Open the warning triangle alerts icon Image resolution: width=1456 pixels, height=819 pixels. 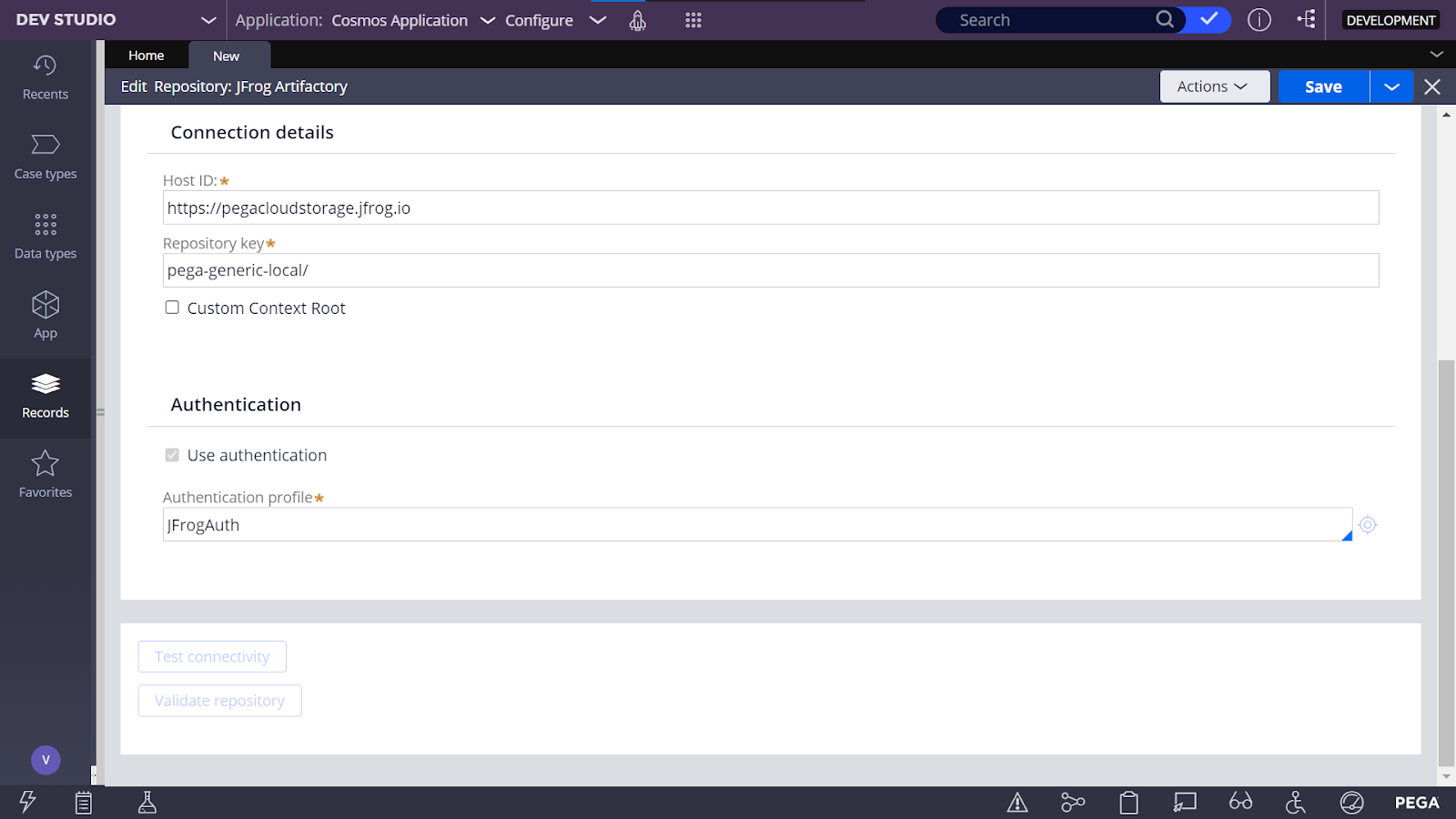[1017, 803]
